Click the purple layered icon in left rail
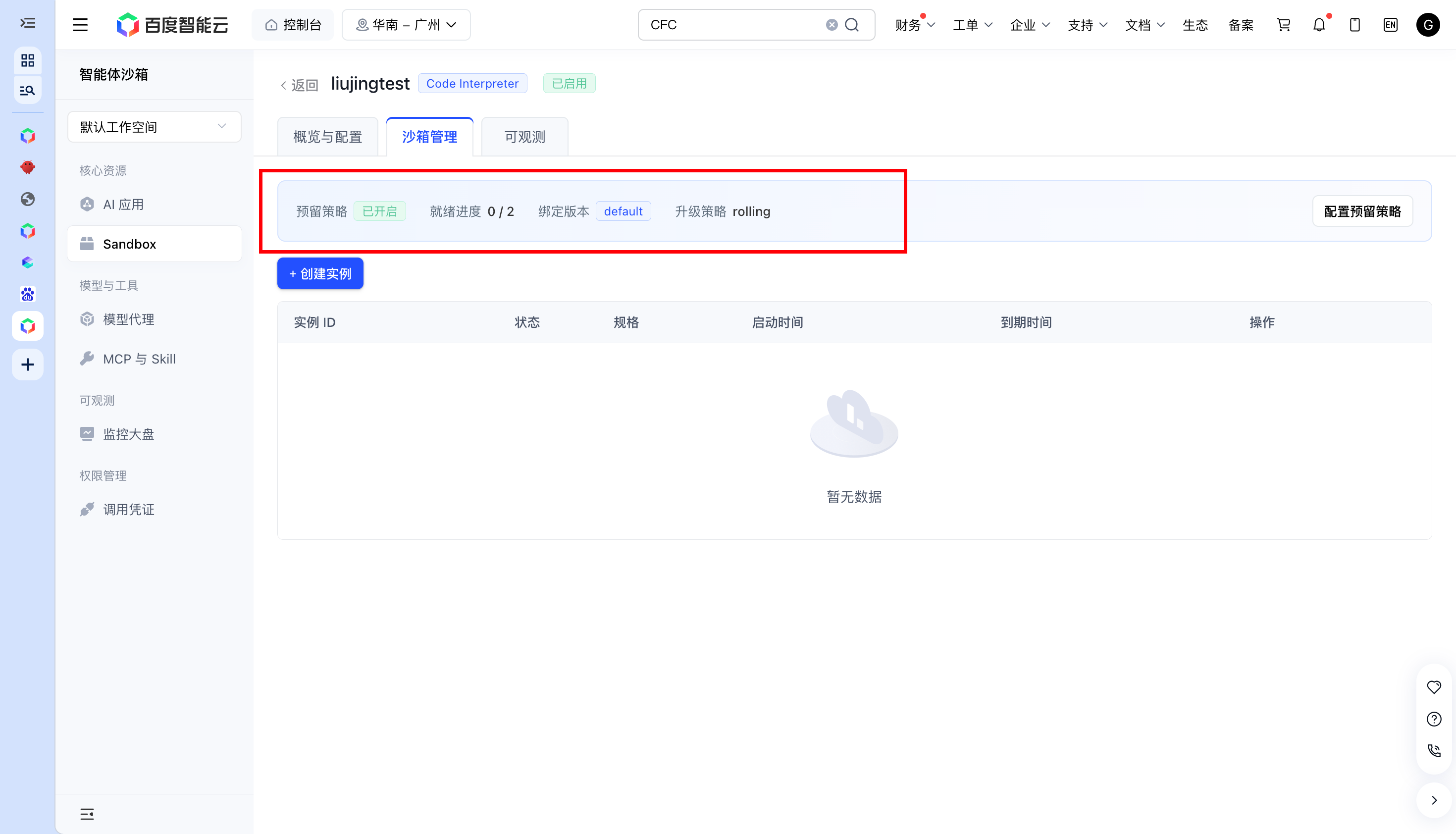The width and height of the screenshot is (1456, 834). coord(28,262)
